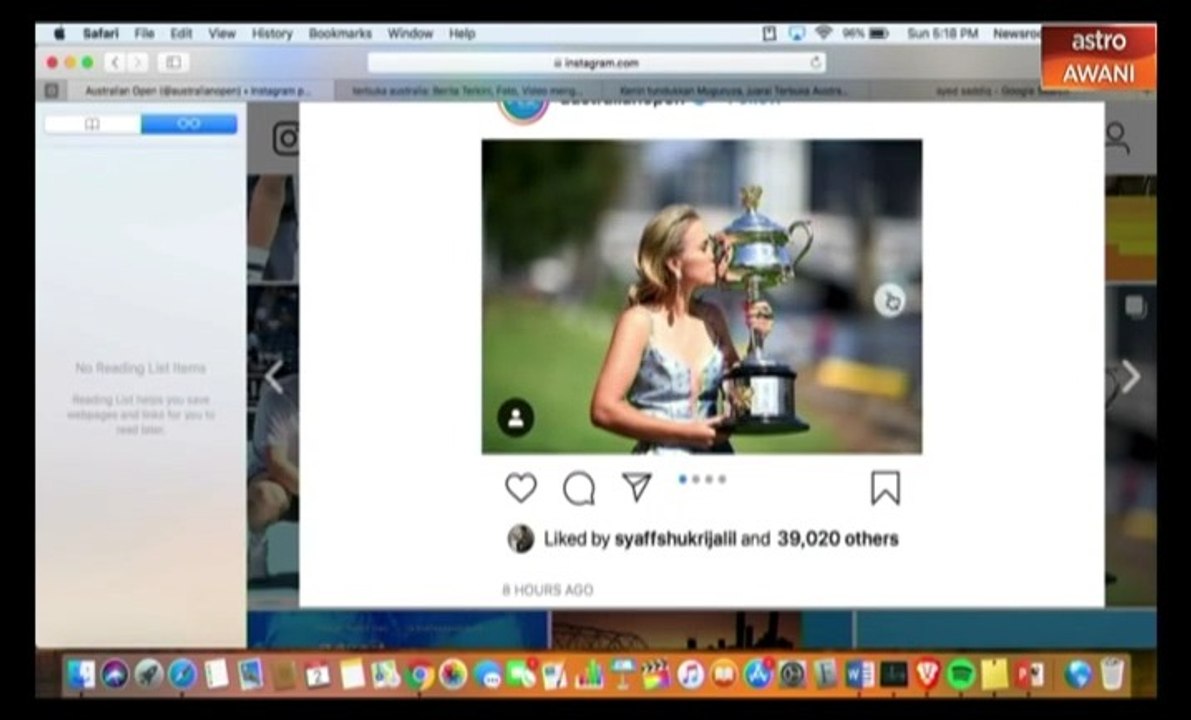Open the Help menu

462,33
